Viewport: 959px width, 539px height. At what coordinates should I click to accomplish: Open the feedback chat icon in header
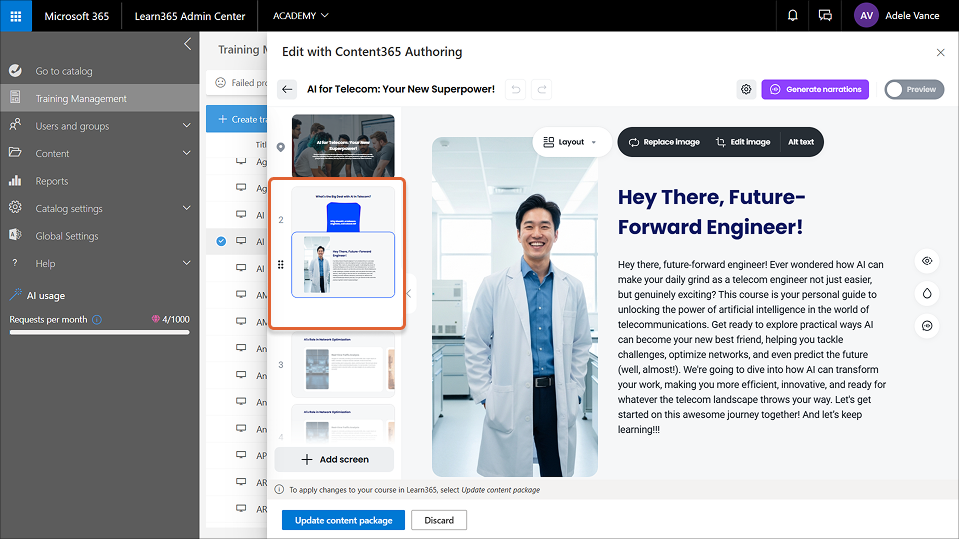coord(825,16)
